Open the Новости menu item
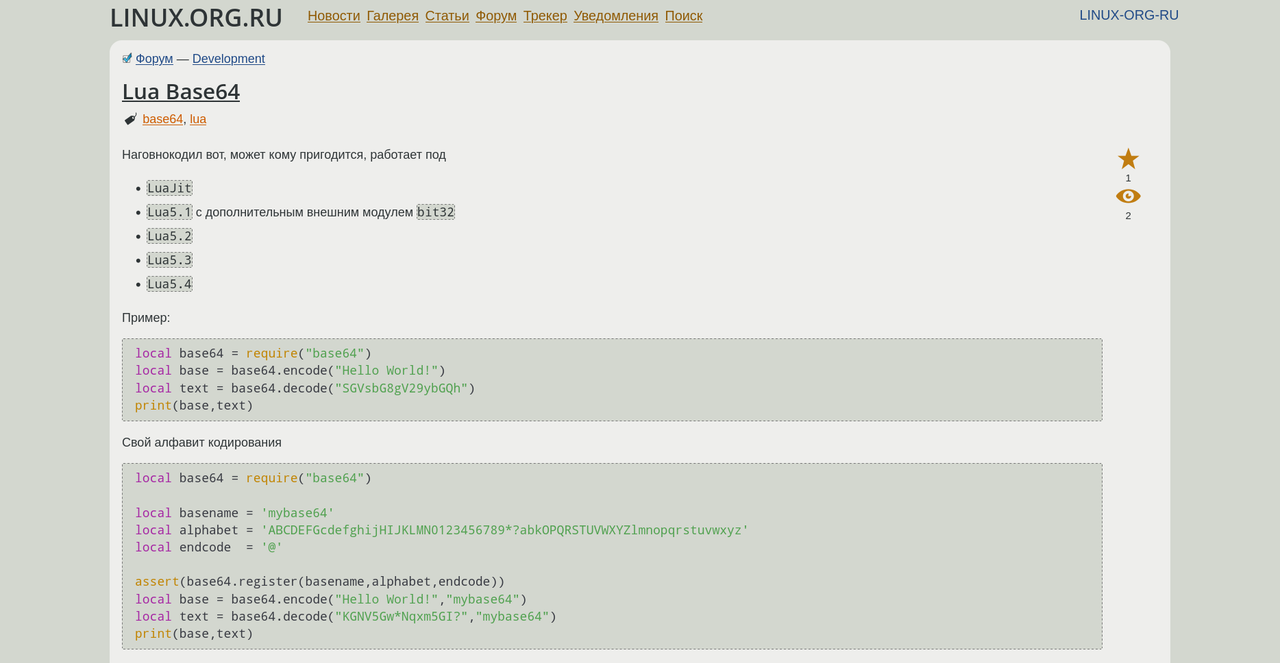The width and height of the screenshot is (1280, 663). [x=334, y=16]
